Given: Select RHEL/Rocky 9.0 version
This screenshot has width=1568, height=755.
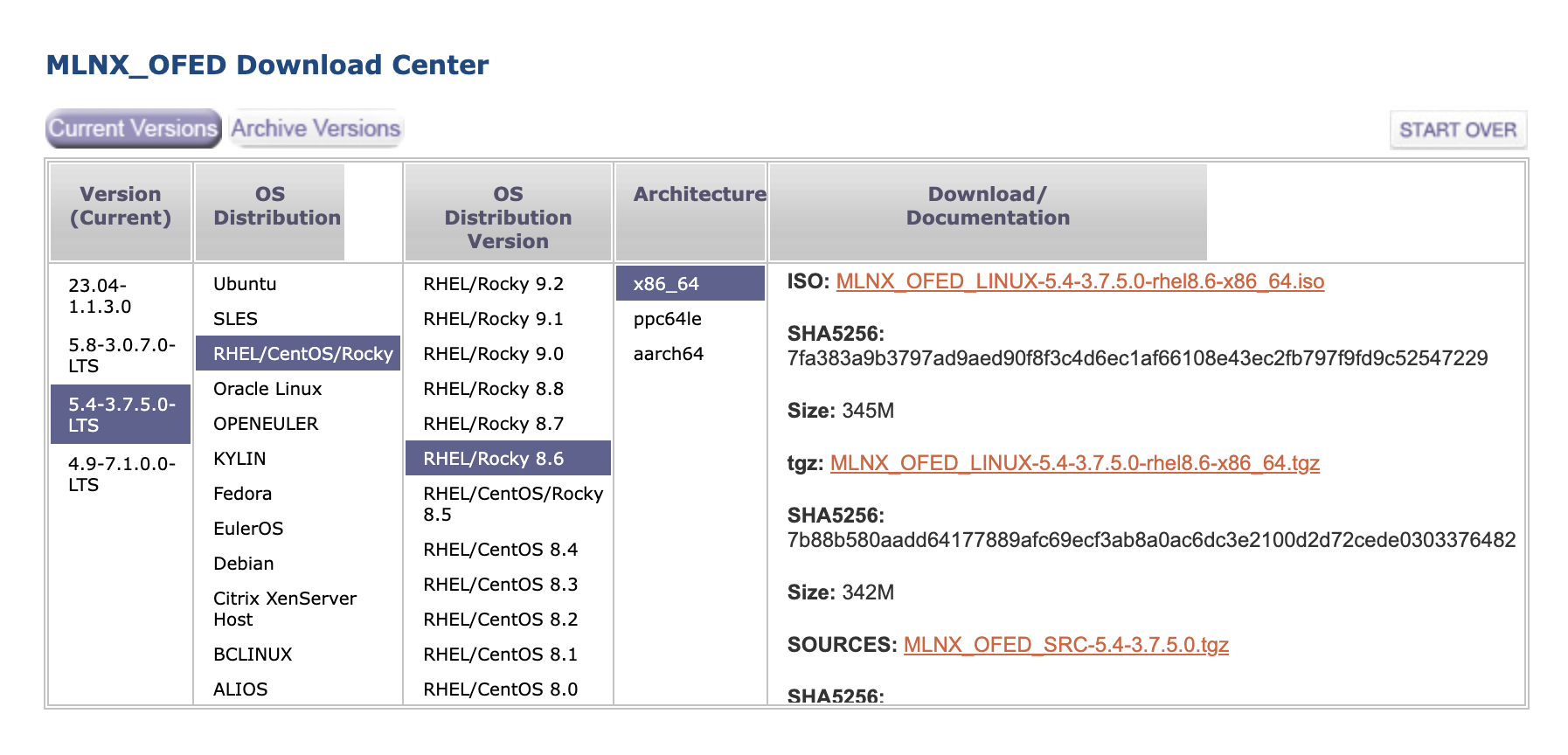Looking at the screenshot, I should click(x=508, y=353).
